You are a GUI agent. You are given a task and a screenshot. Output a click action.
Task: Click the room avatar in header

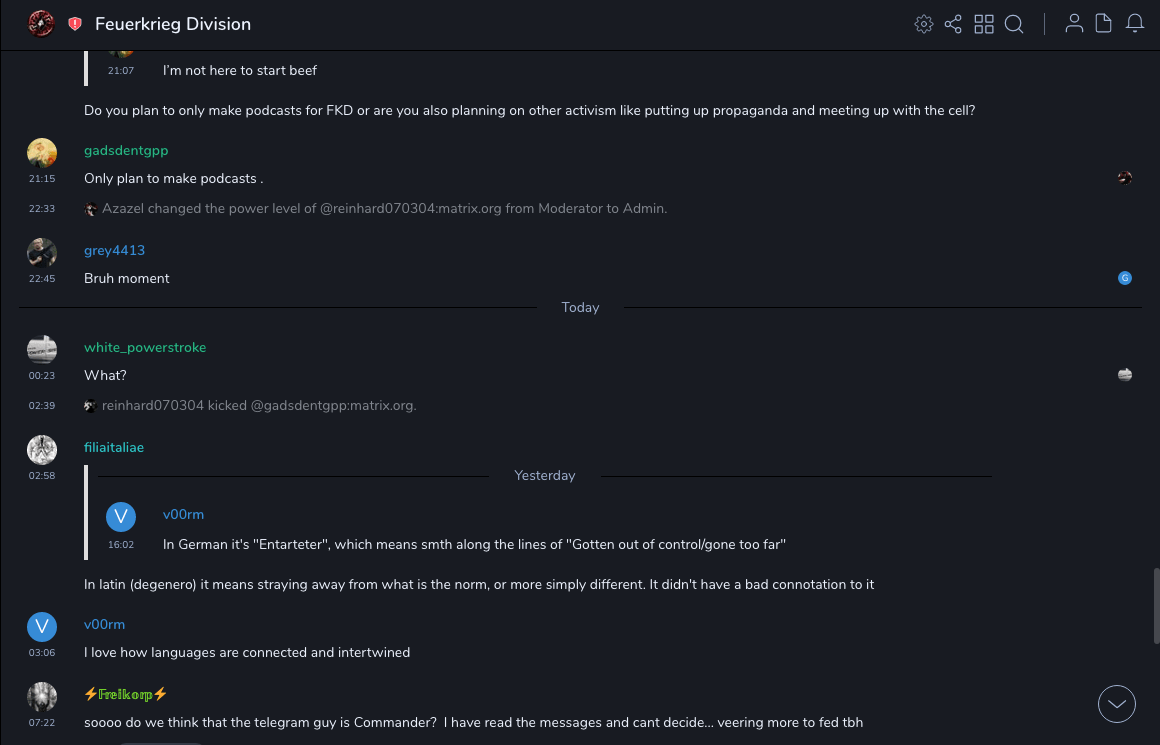click(x=41, y=24)
